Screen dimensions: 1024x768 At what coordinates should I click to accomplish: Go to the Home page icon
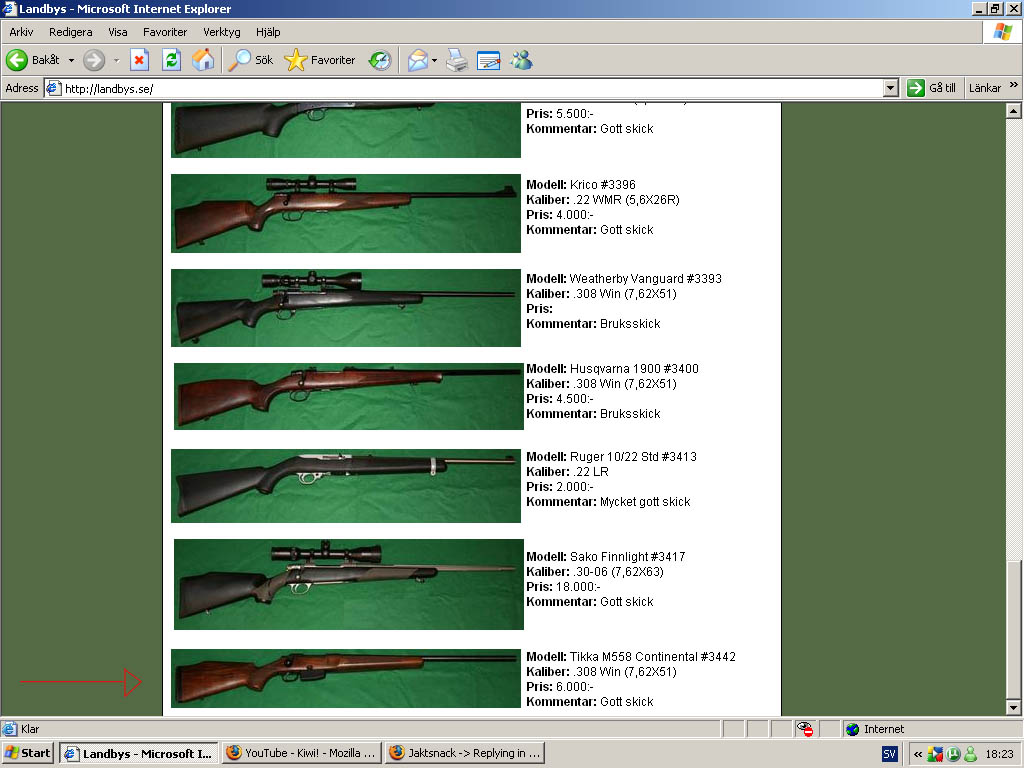coord(203,60)
